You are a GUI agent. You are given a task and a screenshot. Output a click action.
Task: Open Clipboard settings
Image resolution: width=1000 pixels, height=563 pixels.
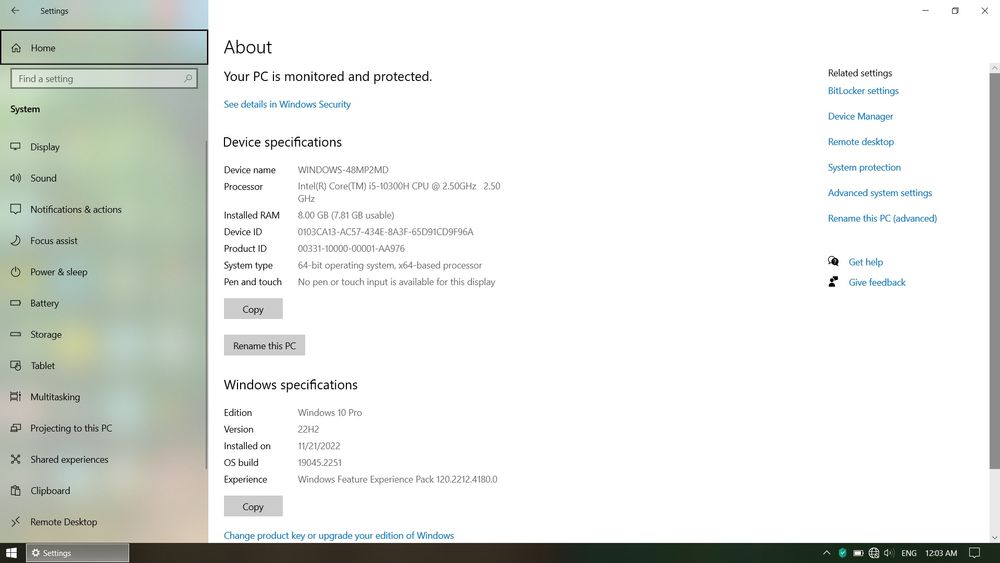104,490
